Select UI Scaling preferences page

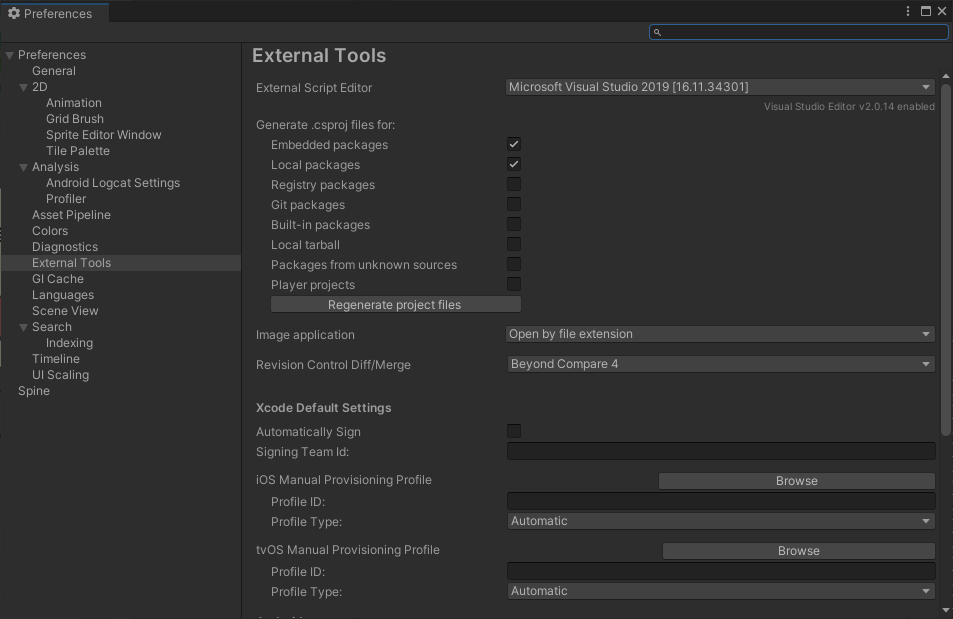tap(60, 375)
